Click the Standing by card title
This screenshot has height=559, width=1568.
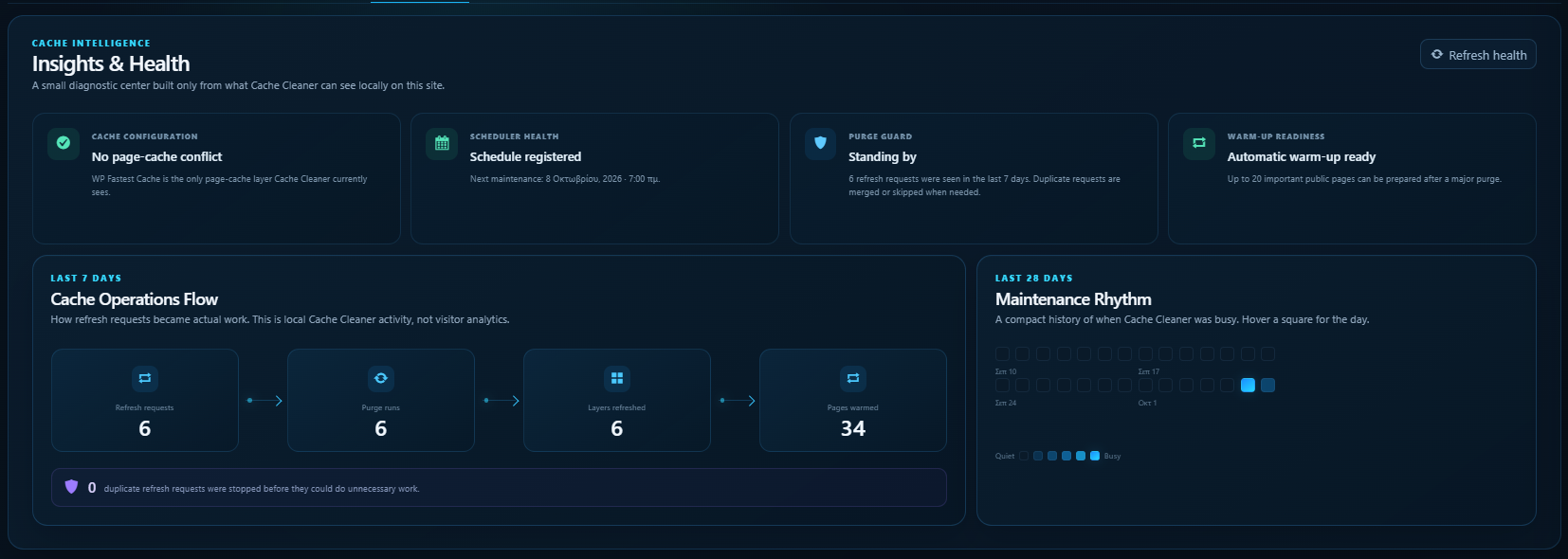click(x=883, y=157)
